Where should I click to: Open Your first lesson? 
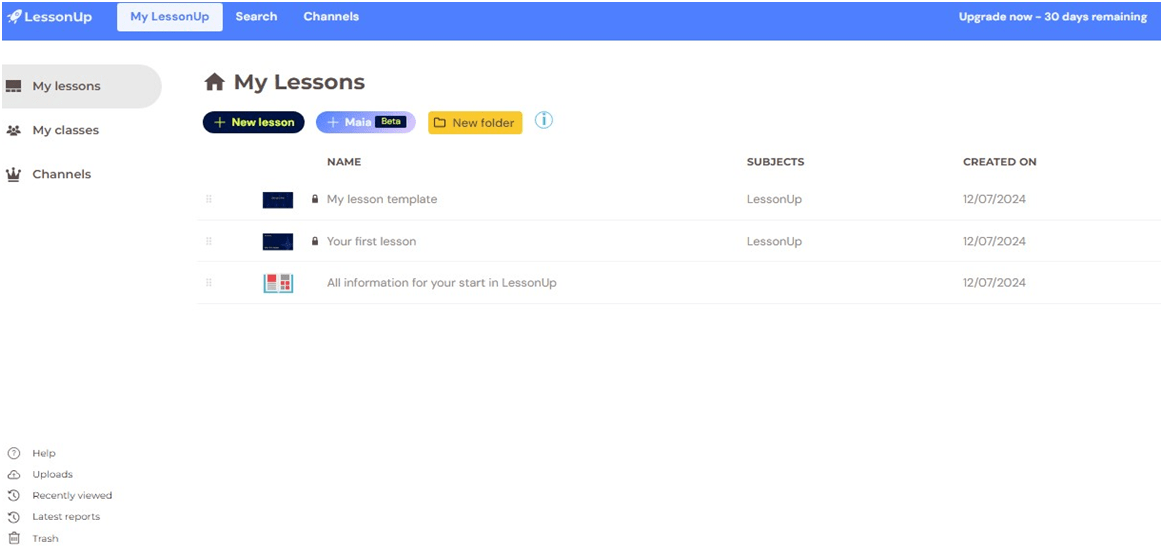coord(372,241)
